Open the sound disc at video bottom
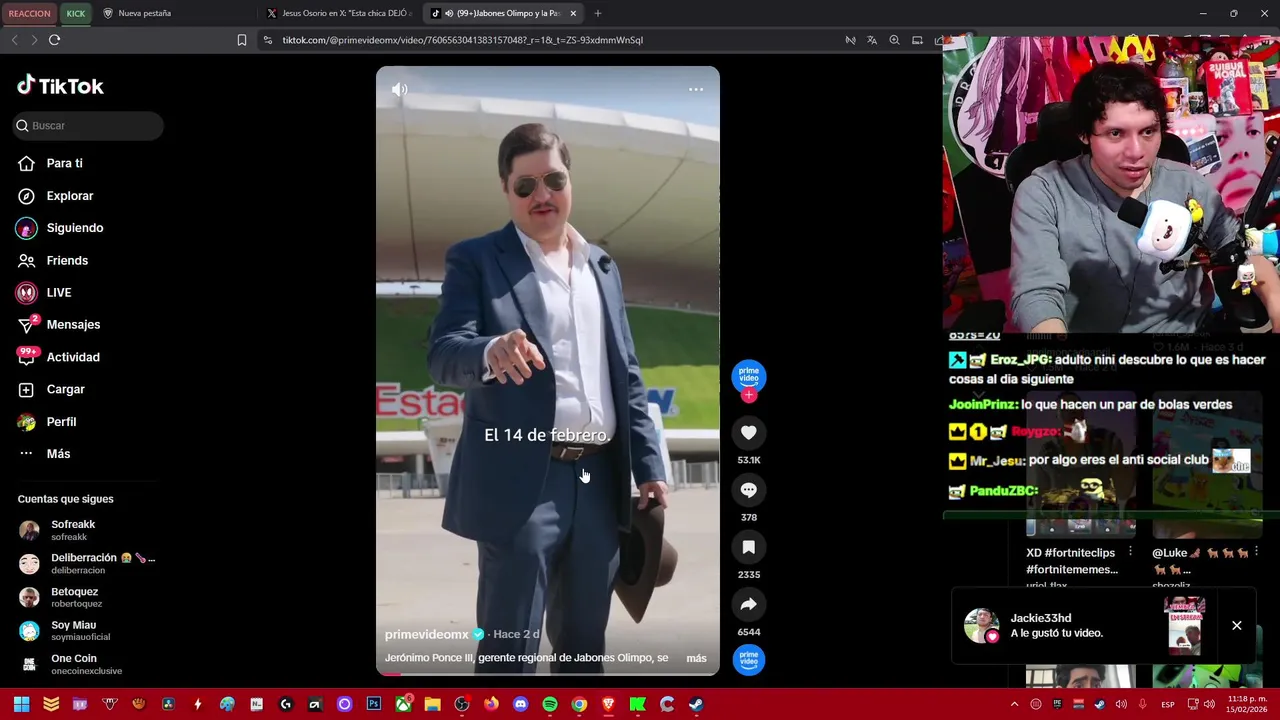The height and width of the screenshot is (720, 1280). (x=749, y=659)
